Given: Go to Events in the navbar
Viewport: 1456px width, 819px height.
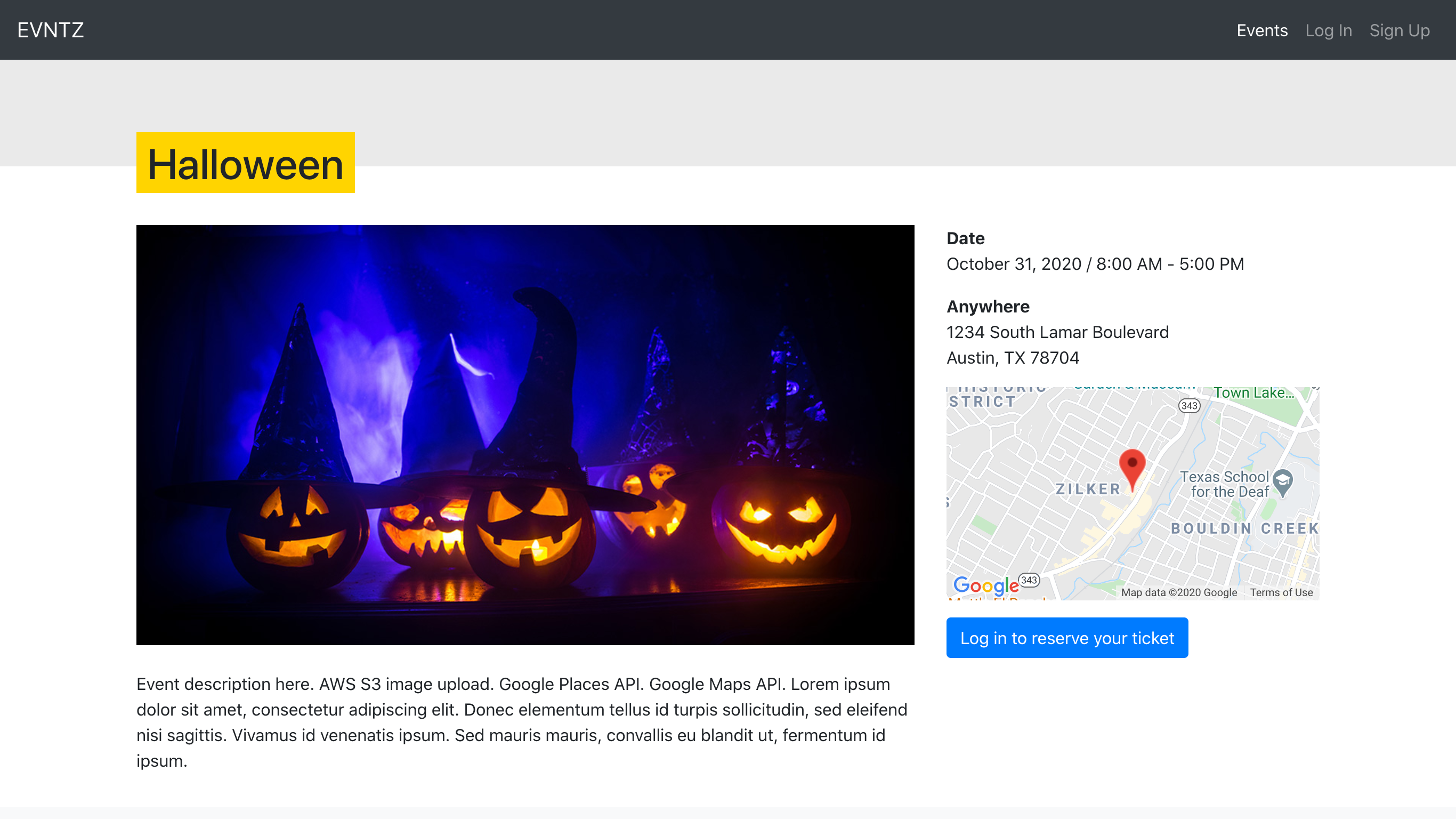Looking at the screenshot, I should [1261, 30].
